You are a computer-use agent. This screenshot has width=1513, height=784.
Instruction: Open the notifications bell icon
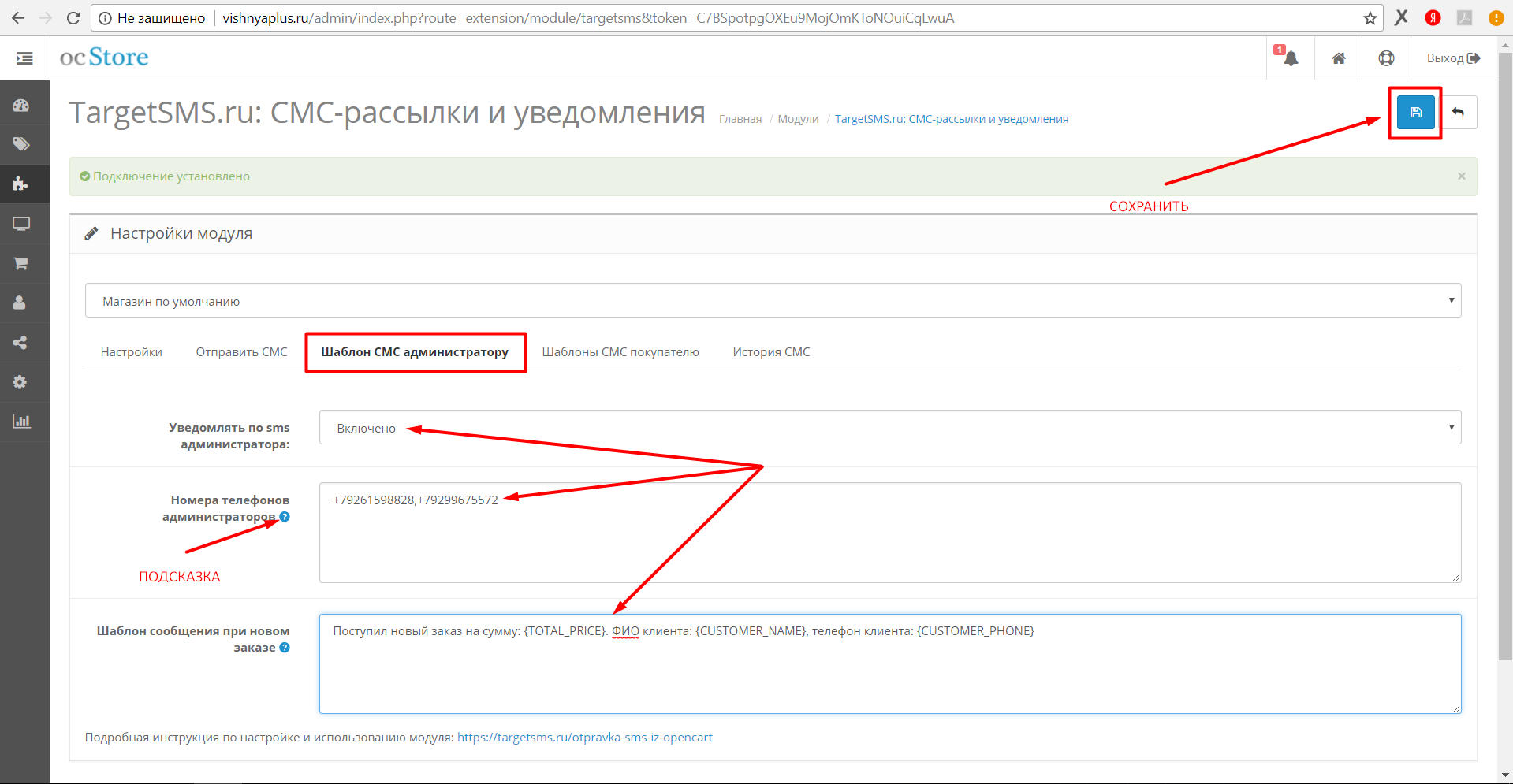tap(1290, 58)
